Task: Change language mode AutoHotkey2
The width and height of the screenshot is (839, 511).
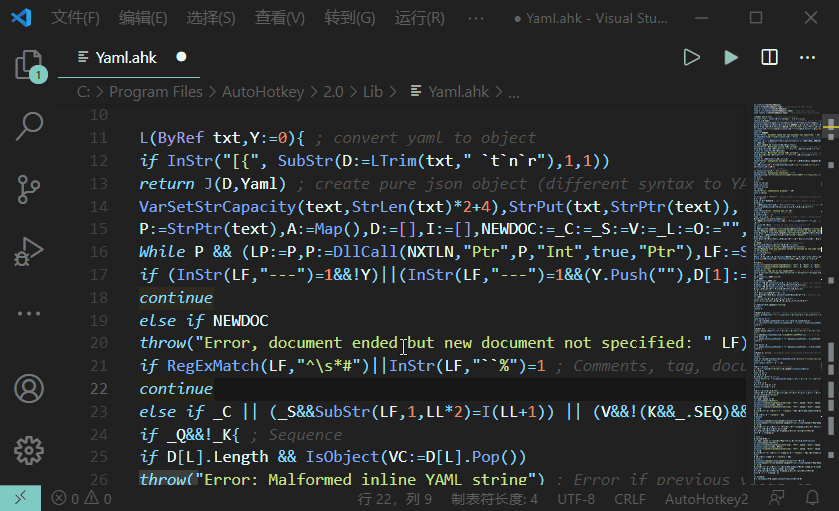Action: (706, 499)
